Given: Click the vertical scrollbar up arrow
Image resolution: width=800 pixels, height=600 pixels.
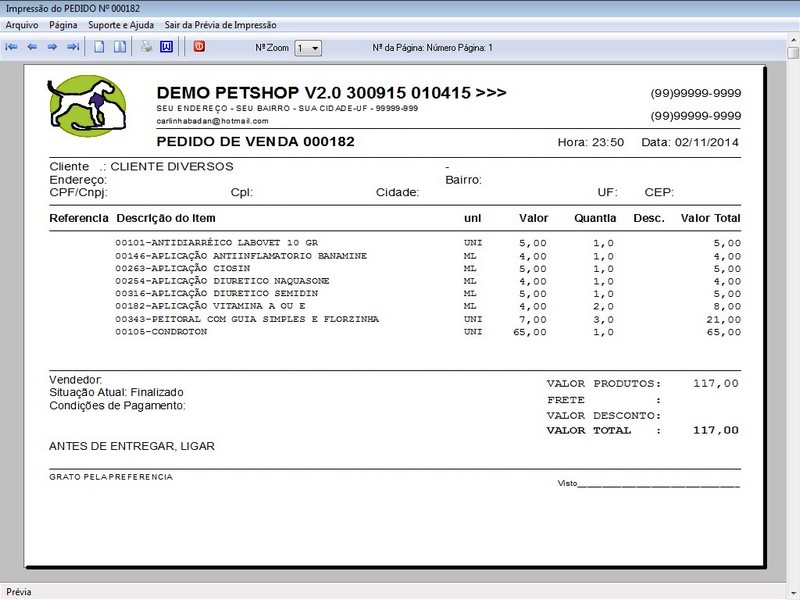Looking at the screenshot, I should 793,40.
